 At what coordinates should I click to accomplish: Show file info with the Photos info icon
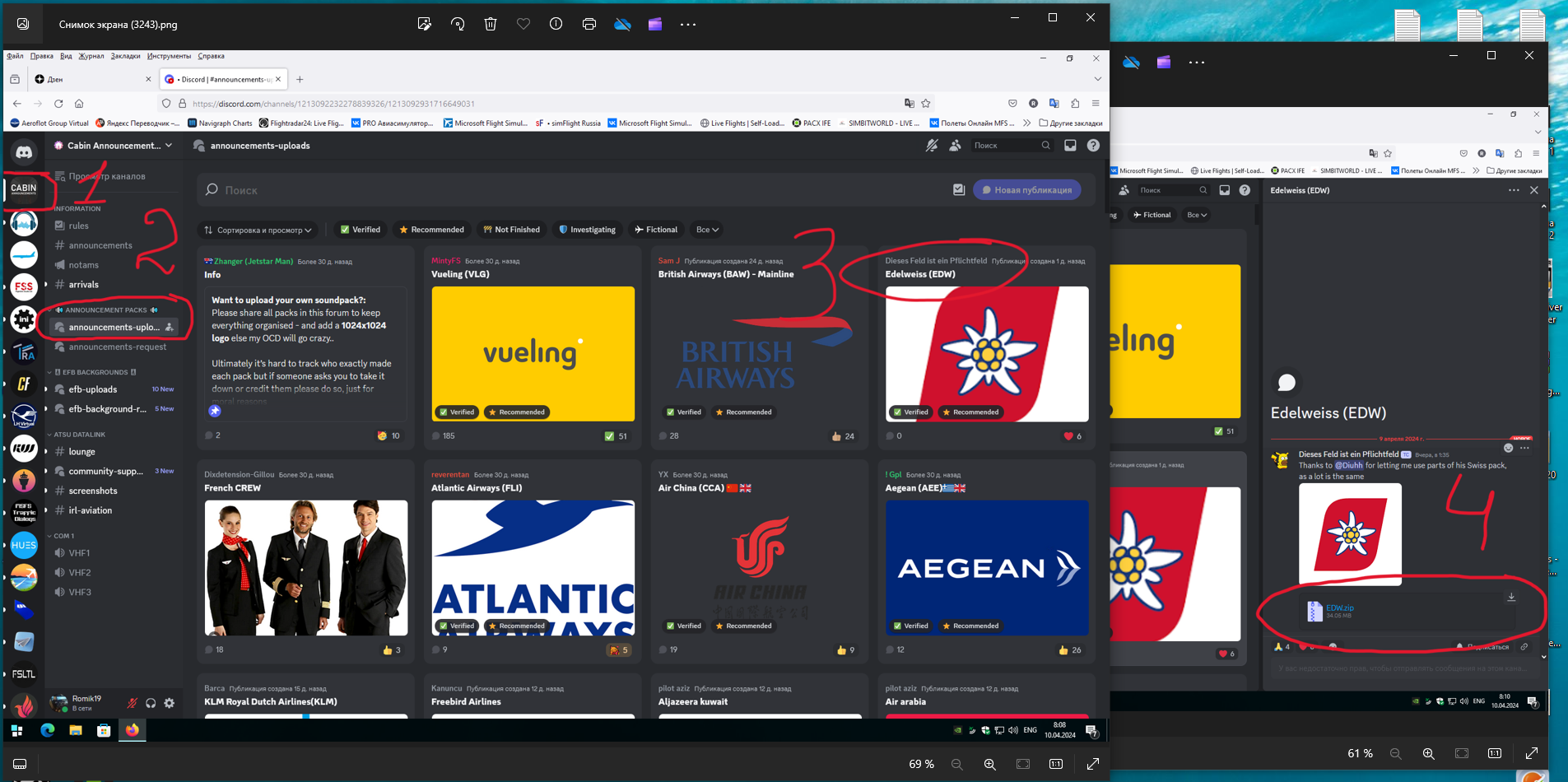coord(556,24)
